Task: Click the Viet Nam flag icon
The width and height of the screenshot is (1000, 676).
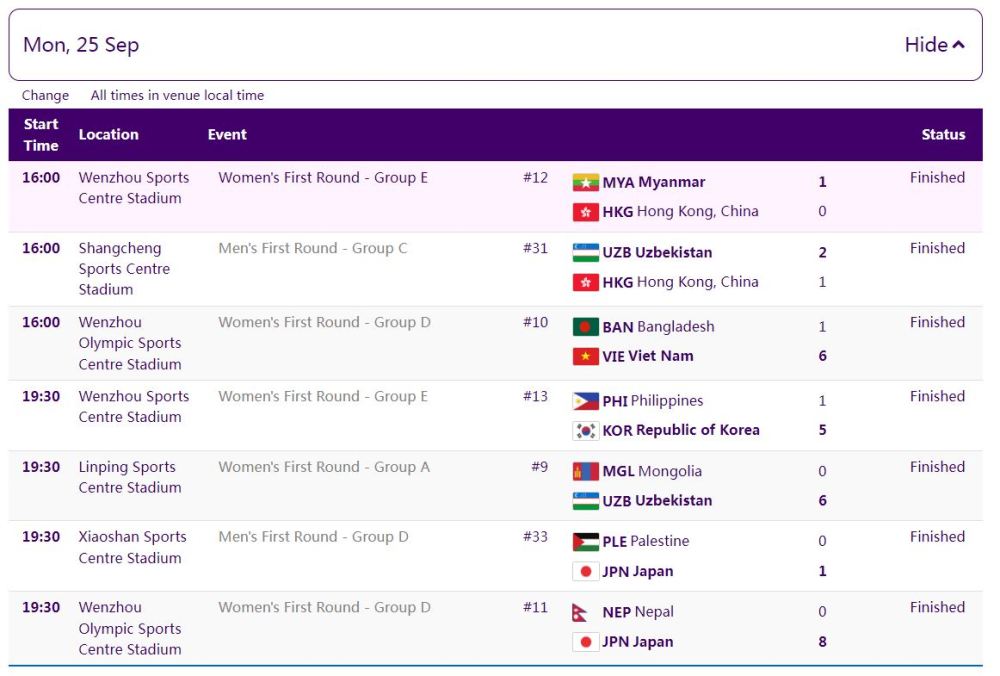Action: pyautogui.click(x=585, y=356)
